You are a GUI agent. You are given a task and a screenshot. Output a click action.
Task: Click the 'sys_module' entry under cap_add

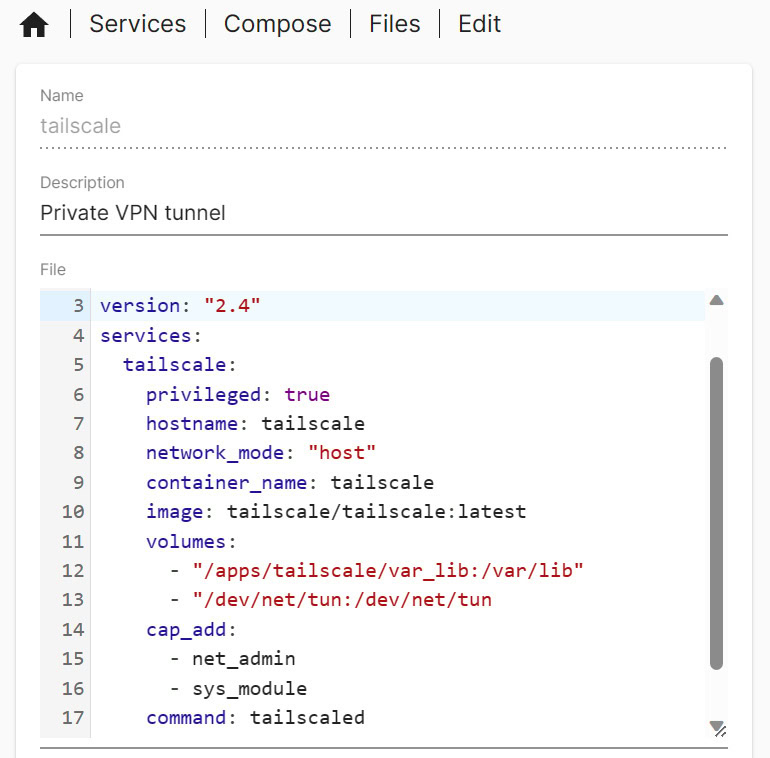click(249, 688)
